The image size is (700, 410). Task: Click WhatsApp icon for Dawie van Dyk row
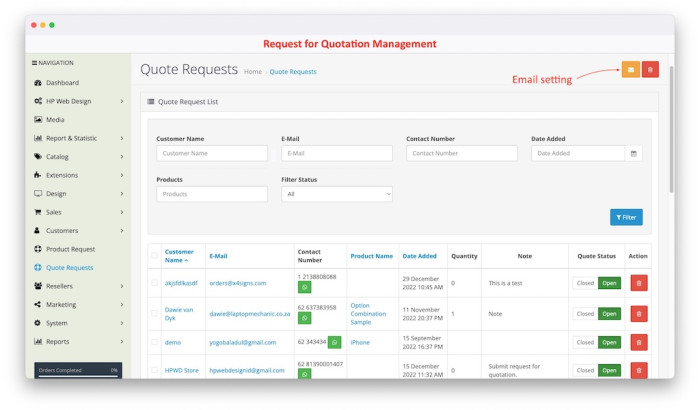(x=304, y=318)
